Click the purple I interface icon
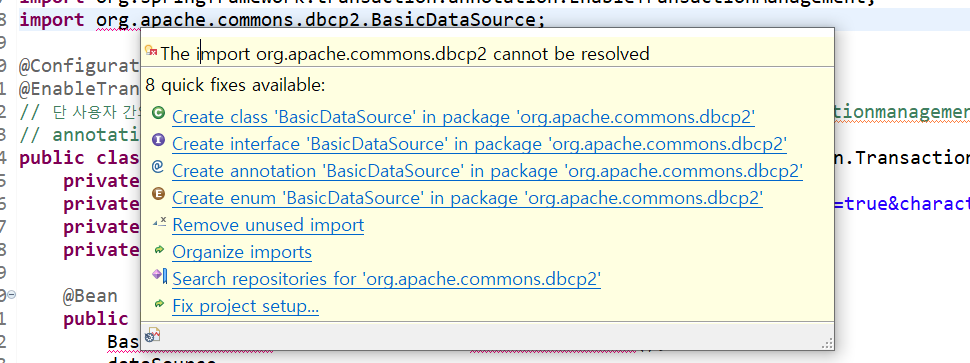Viewport: 970px width, 363px height. 158,140
